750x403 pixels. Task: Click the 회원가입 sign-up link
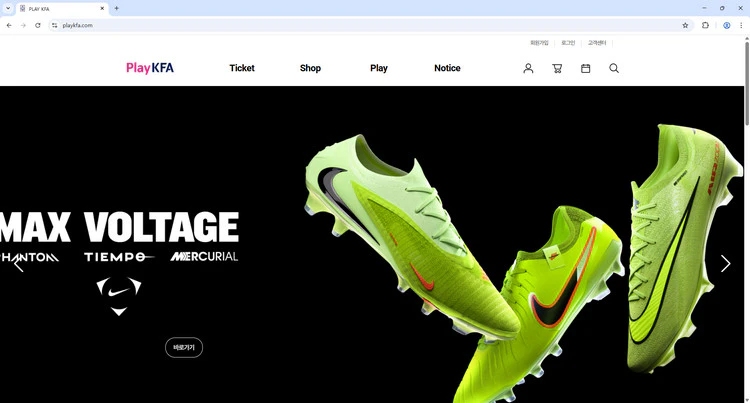[x=539, y=43]
